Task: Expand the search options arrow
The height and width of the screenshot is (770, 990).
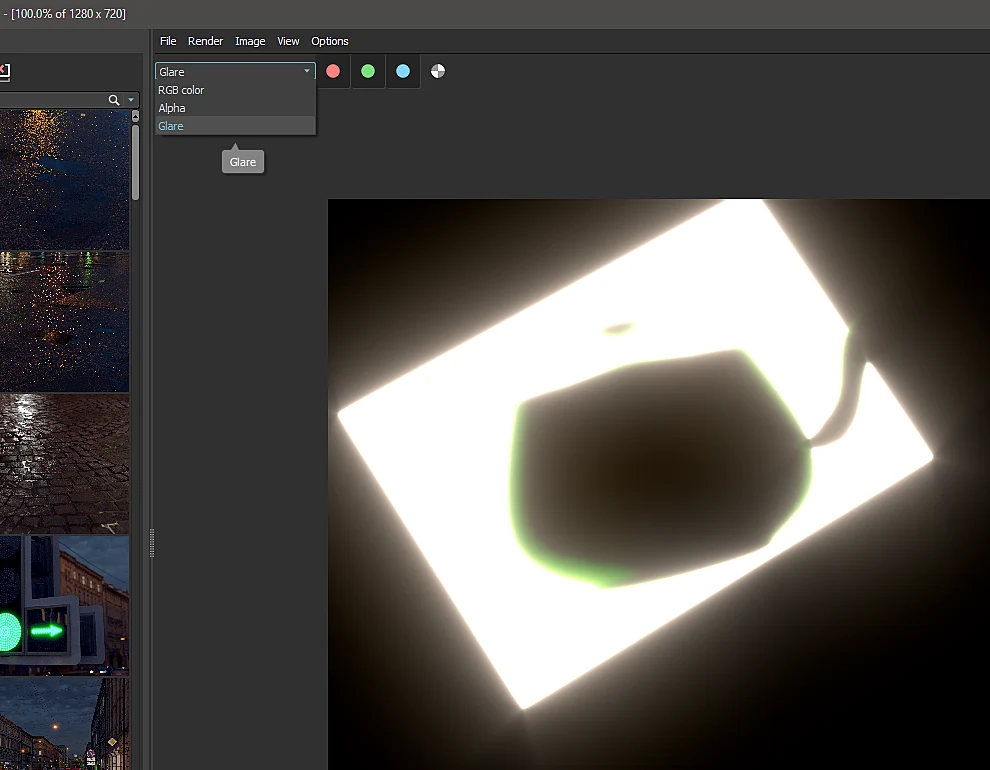Action: (x=131, y=100)
